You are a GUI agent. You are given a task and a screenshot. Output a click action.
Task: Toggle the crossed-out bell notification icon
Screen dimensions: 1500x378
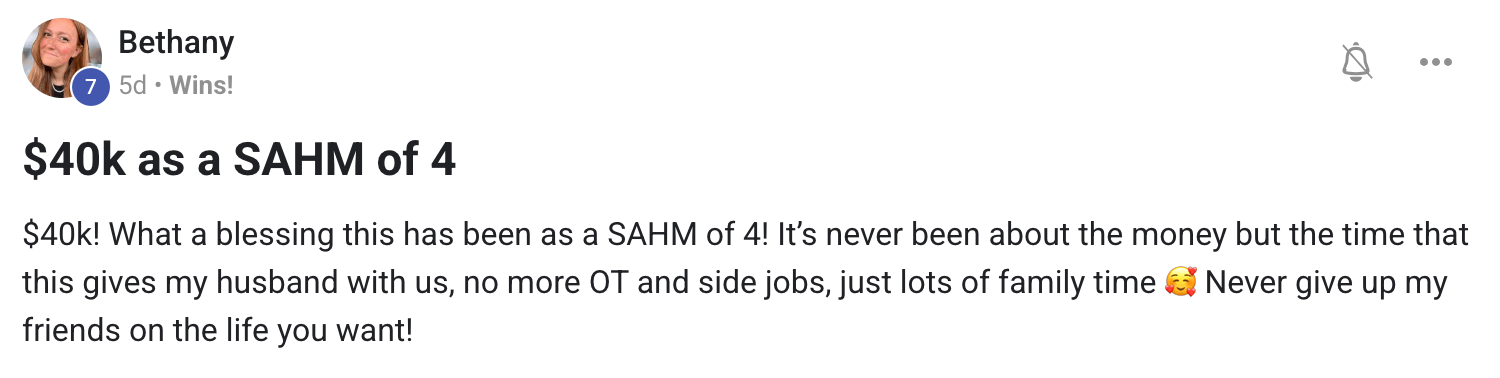[x=1356, y=62]
